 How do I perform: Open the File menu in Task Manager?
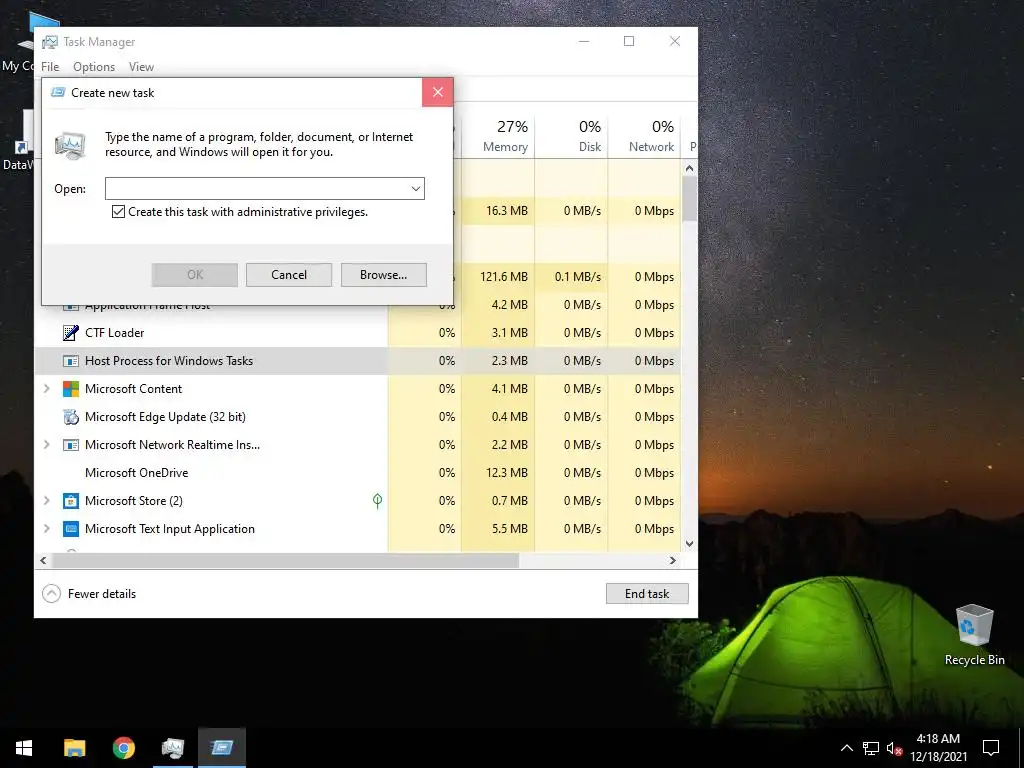point(50,67)
